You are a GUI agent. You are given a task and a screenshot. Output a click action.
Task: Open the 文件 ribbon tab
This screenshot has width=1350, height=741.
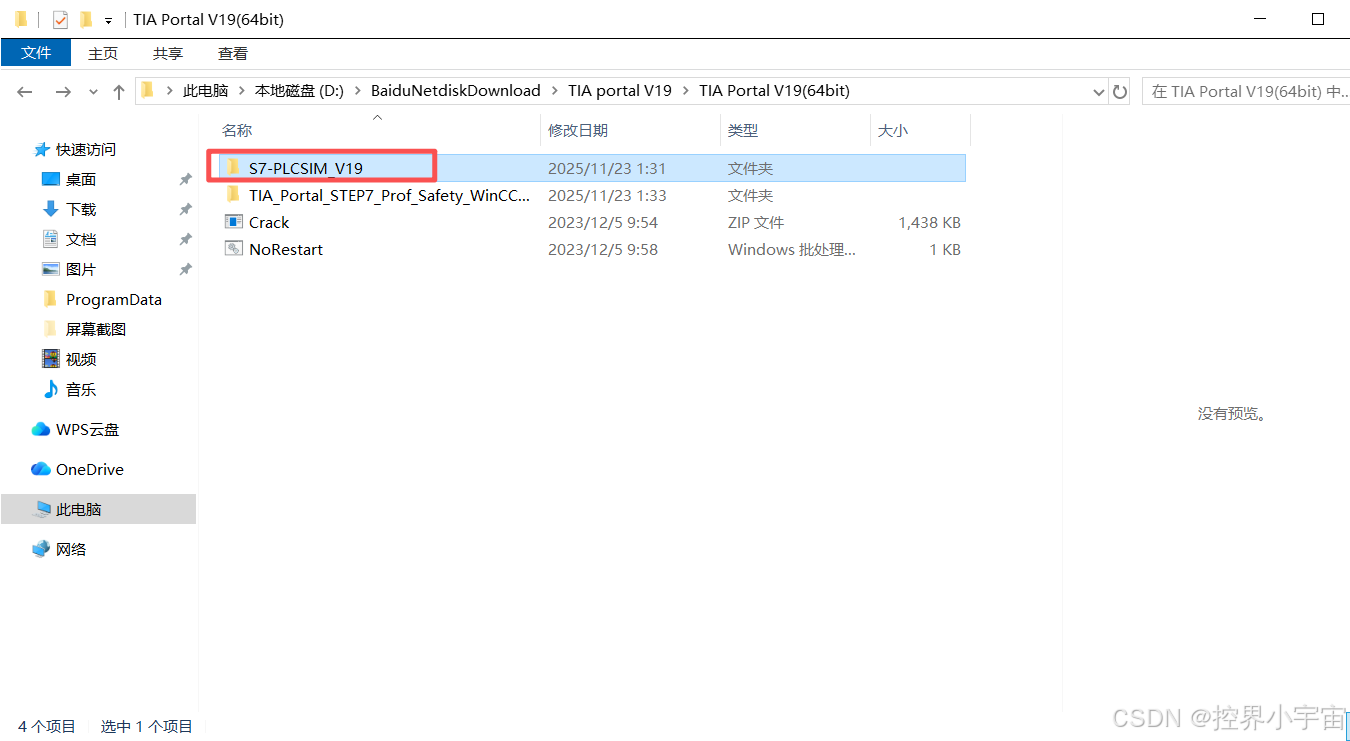[x=36, y=53]
